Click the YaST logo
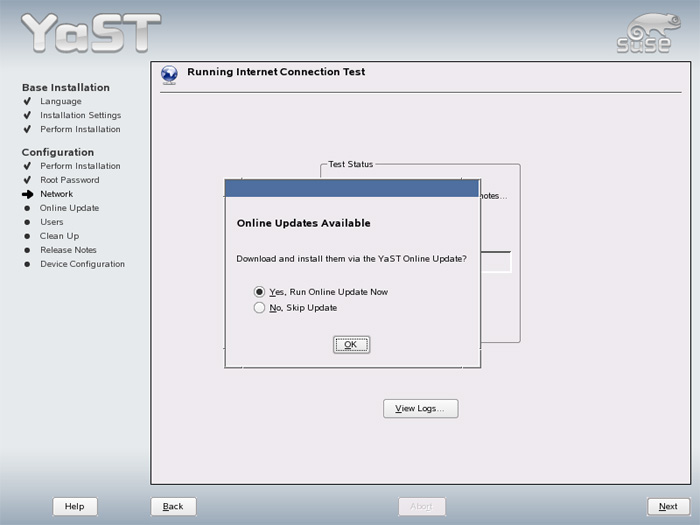Image resolution: width=700 pixels, height=525 pixels. 91,33
